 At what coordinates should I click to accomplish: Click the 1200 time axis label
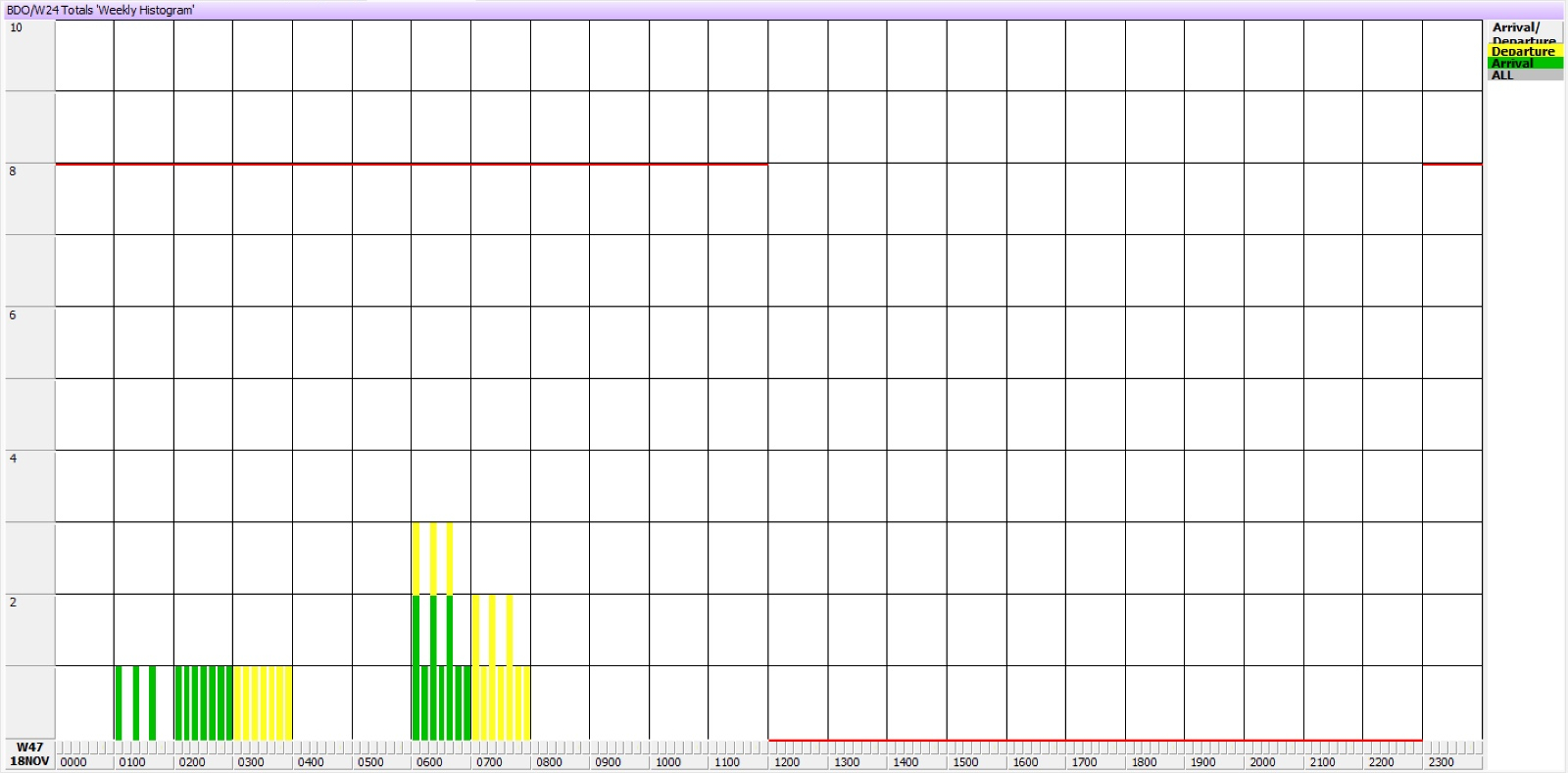[787, 762]
